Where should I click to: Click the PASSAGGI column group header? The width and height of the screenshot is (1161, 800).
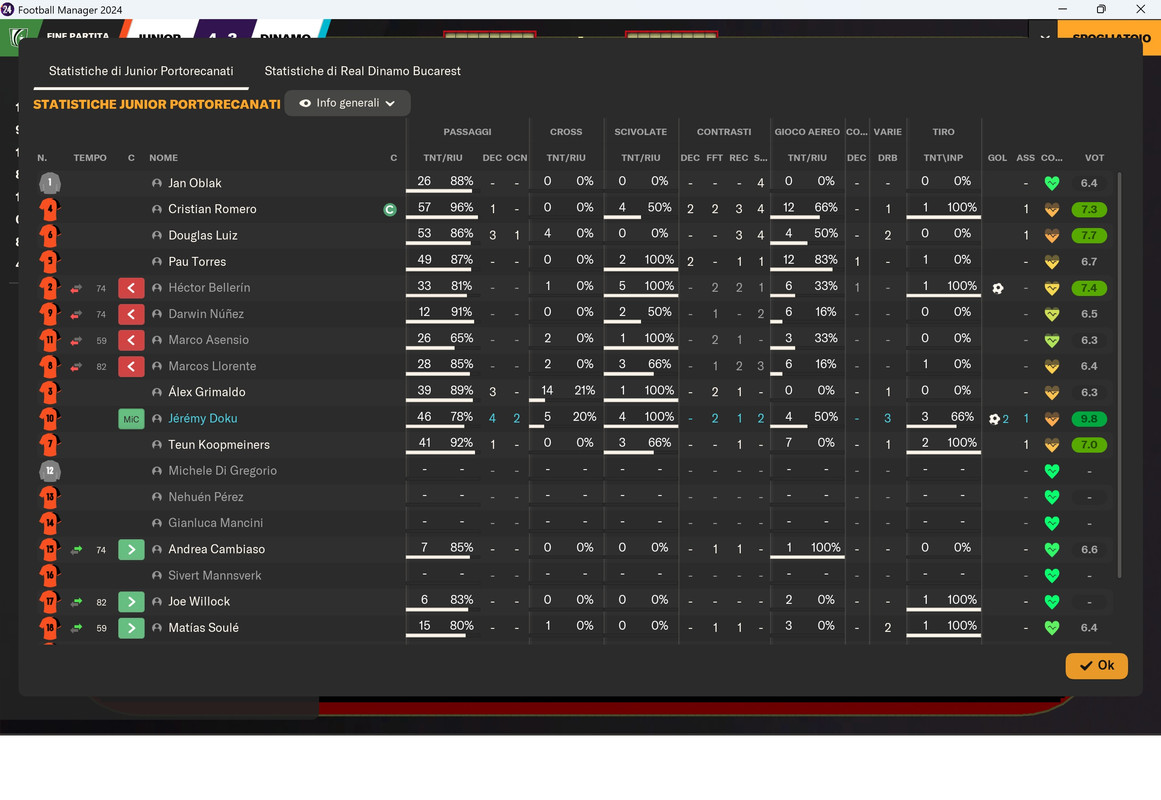(x=467, y=132)
